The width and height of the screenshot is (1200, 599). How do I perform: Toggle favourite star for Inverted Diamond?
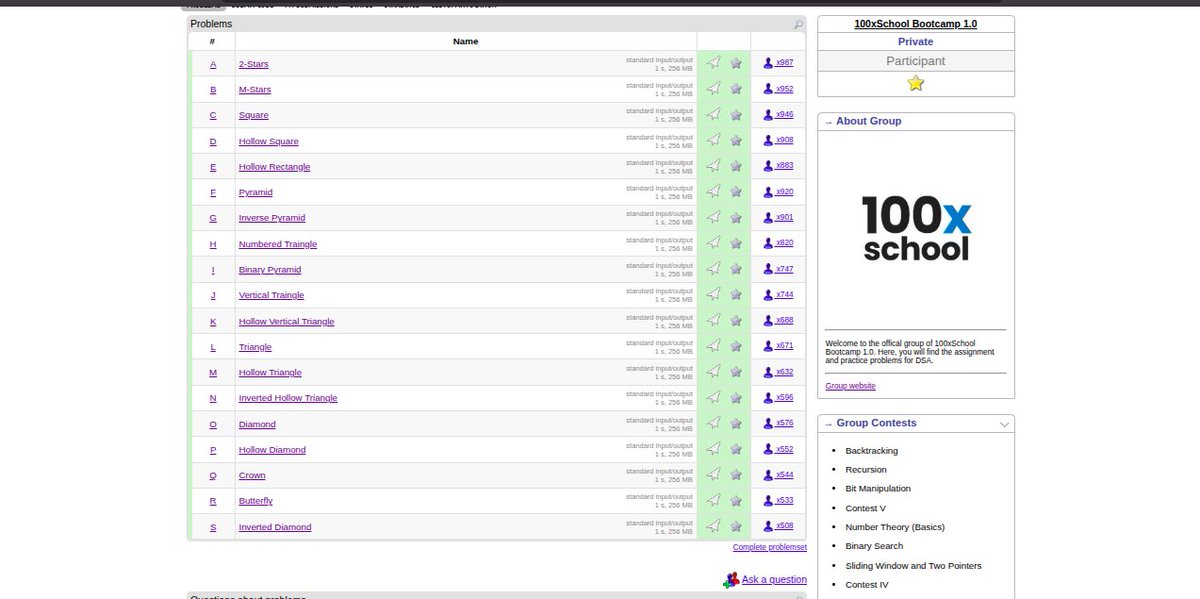pos(736,526)
